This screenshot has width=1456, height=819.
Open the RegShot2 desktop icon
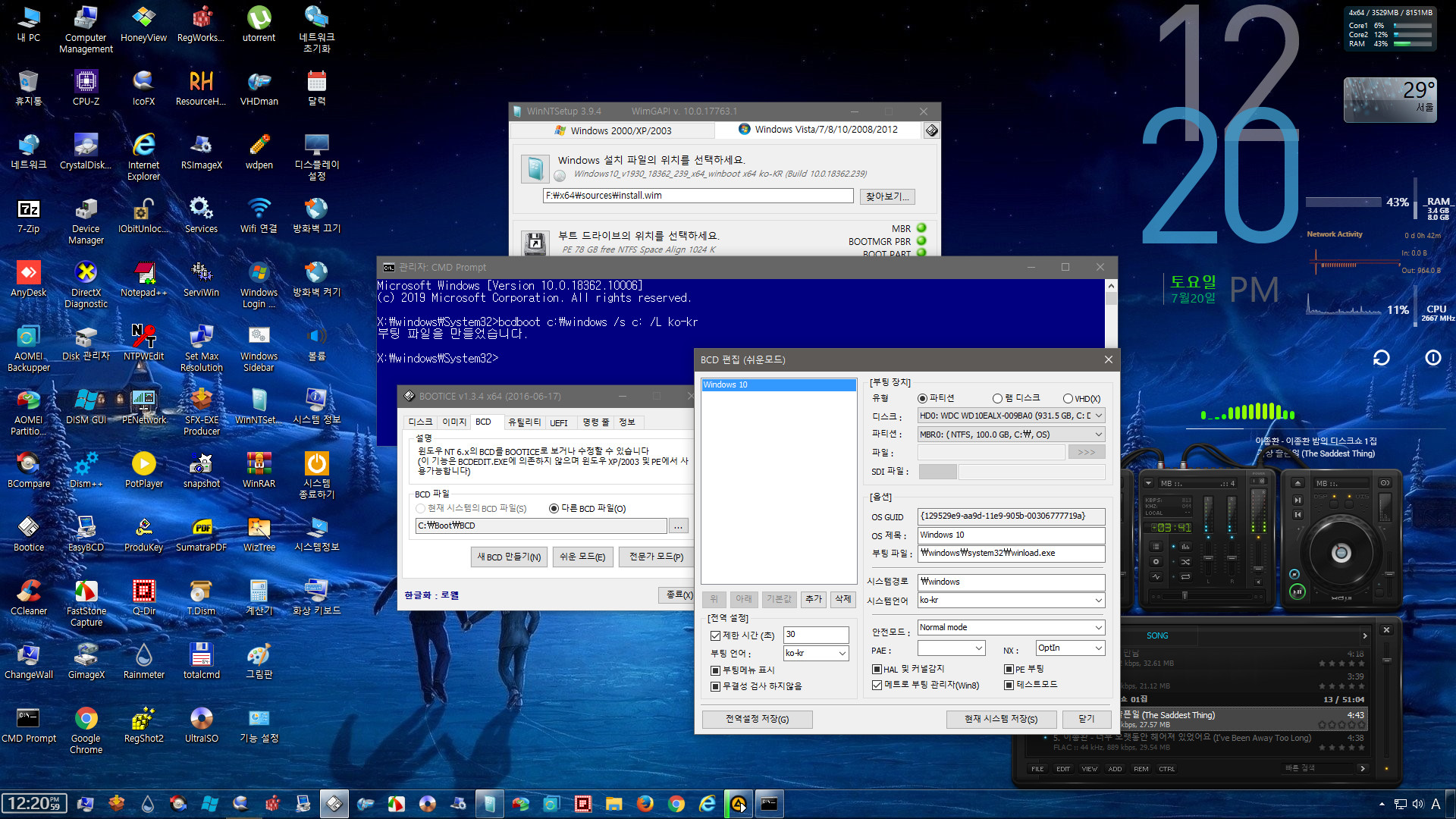(143, 725)
